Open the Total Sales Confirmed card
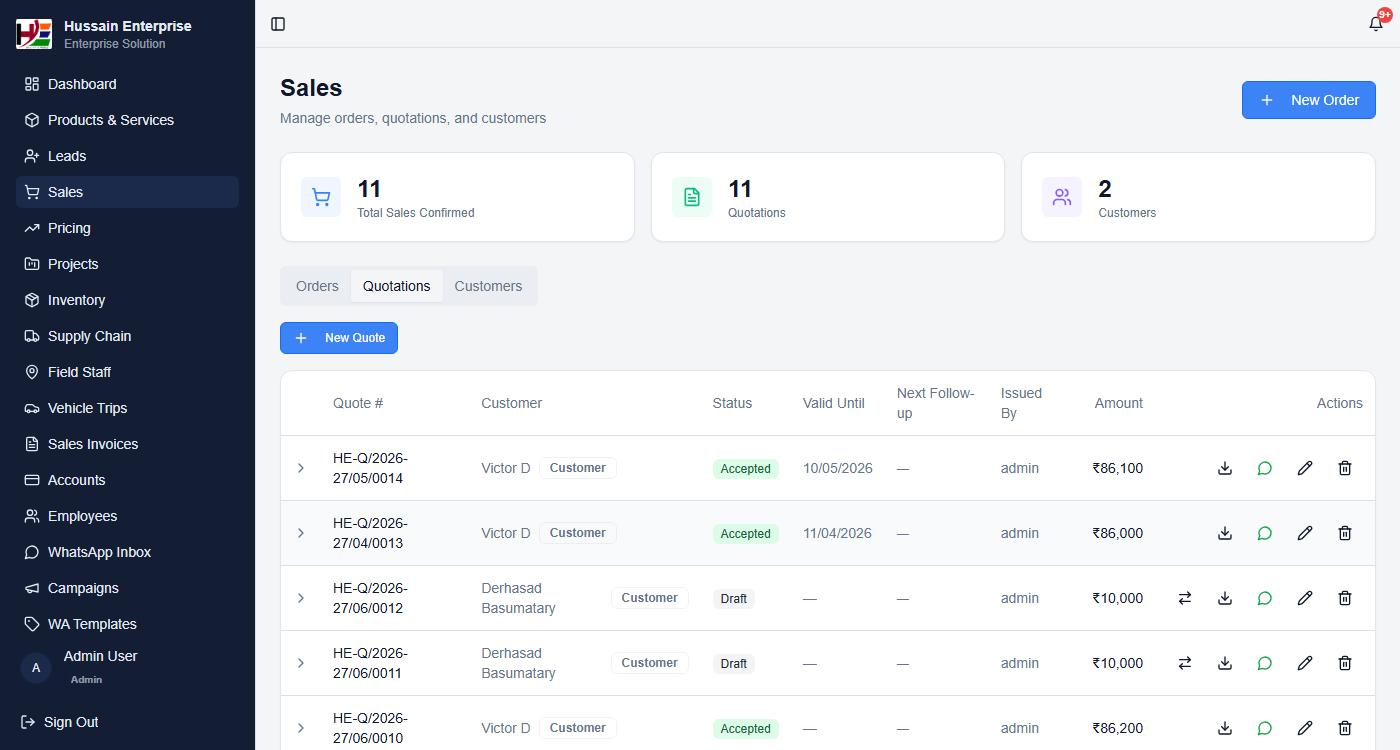Image resolution: width=1400 pixels, height=750 pixels. click(457, 197)
